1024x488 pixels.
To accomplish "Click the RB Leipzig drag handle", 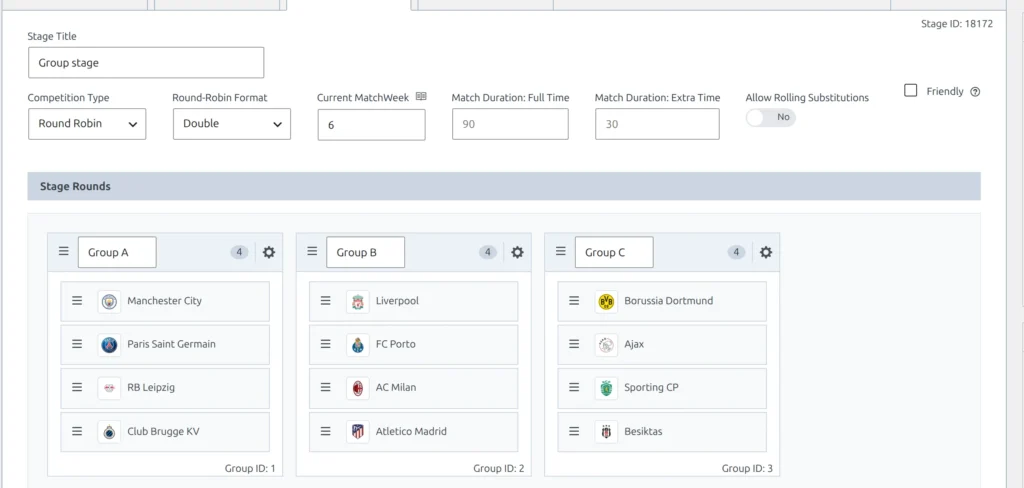I will pyautogui.click(x=77, y=387).
